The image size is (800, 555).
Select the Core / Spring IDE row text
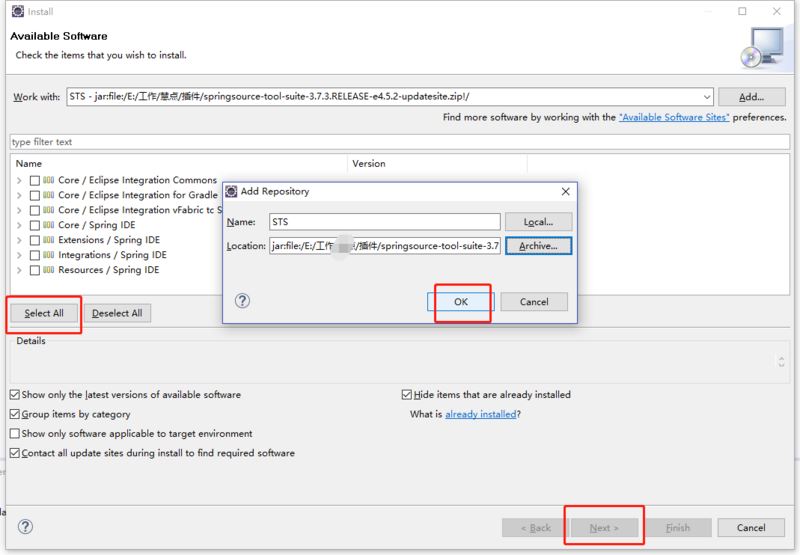click(97, 225)
